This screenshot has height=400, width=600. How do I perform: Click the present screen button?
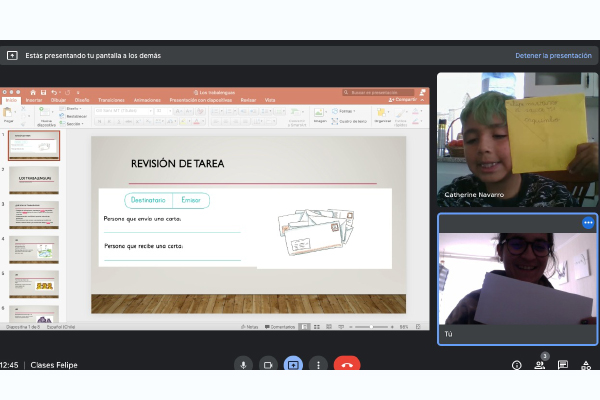[x=293, y=365]
